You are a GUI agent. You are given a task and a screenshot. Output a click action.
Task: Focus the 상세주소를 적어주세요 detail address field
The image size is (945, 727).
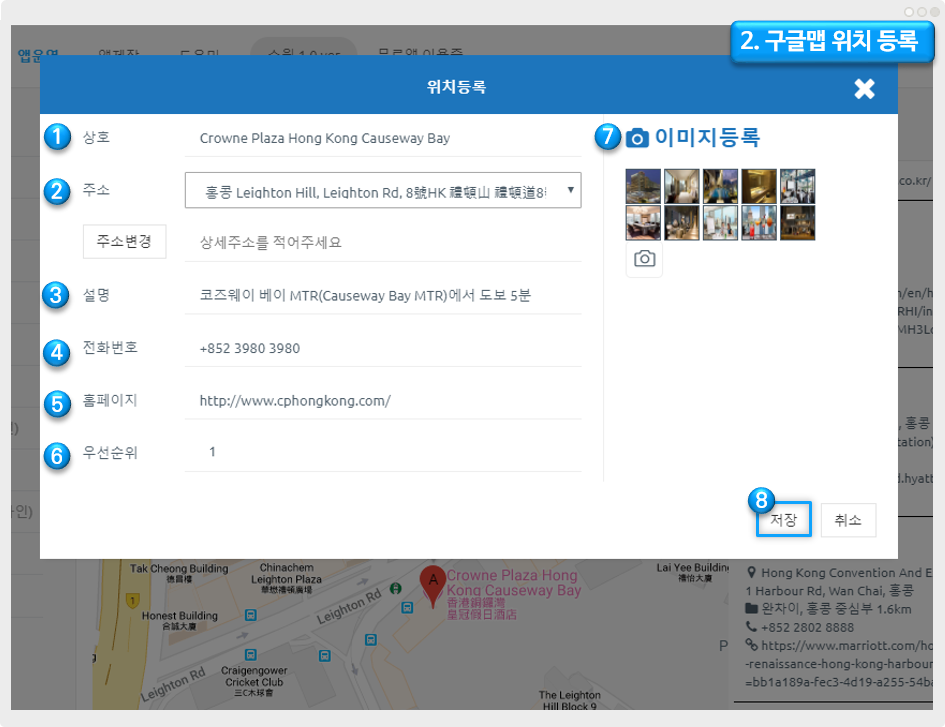(382, 242)
